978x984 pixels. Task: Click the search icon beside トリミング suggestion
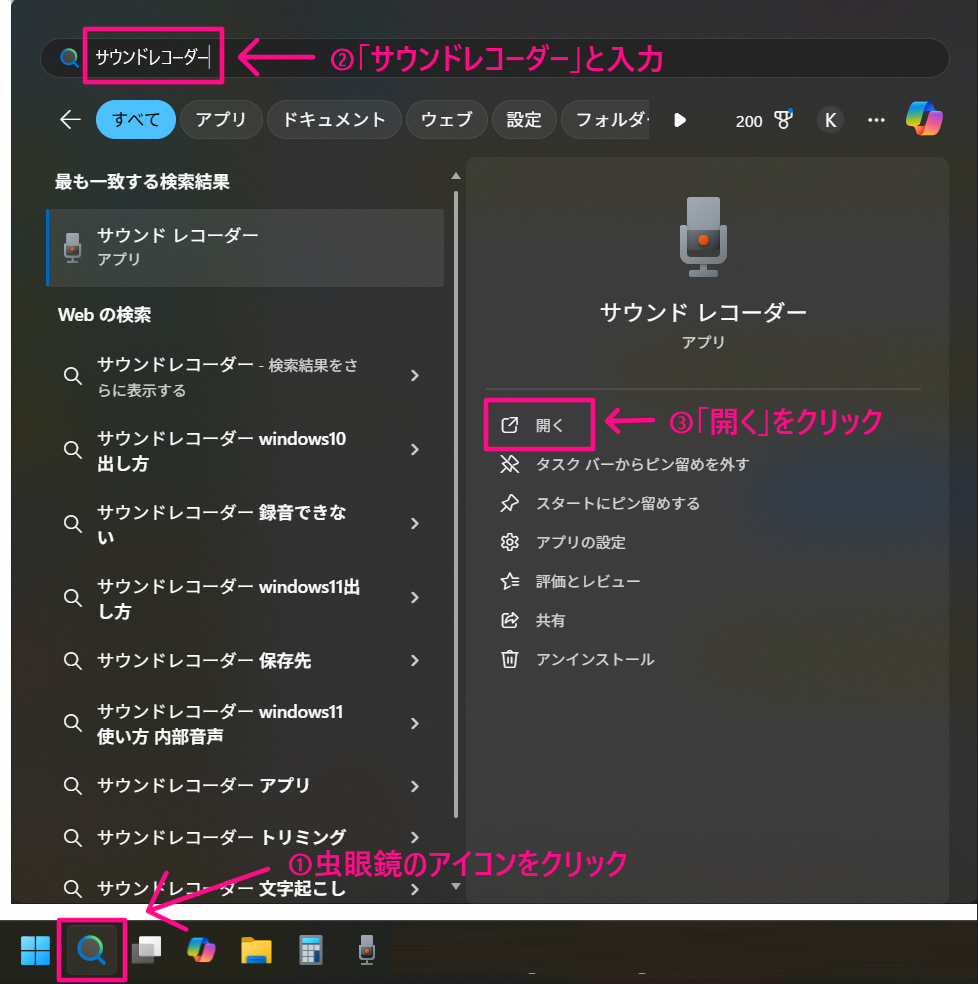point(73,837)
